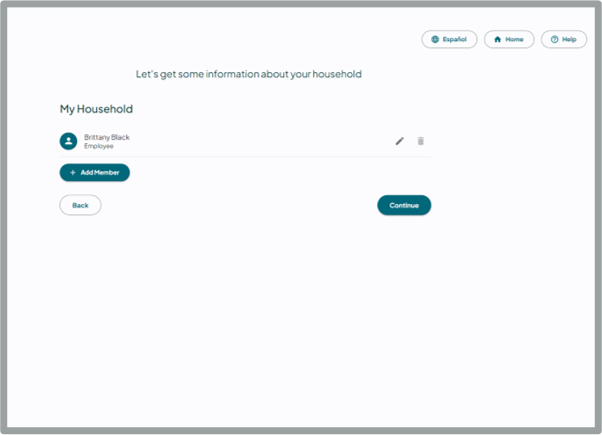The image size is (602, 435).
Task: Go to the Home page
Action: 509,39
